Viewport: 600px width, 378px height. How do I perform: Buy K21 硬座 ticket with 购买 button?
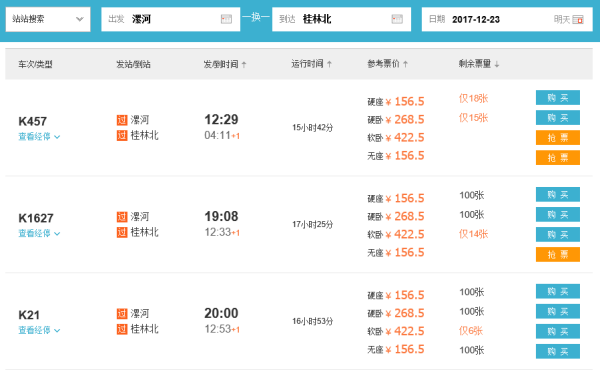pyautogui.click(x=558, y=292)
